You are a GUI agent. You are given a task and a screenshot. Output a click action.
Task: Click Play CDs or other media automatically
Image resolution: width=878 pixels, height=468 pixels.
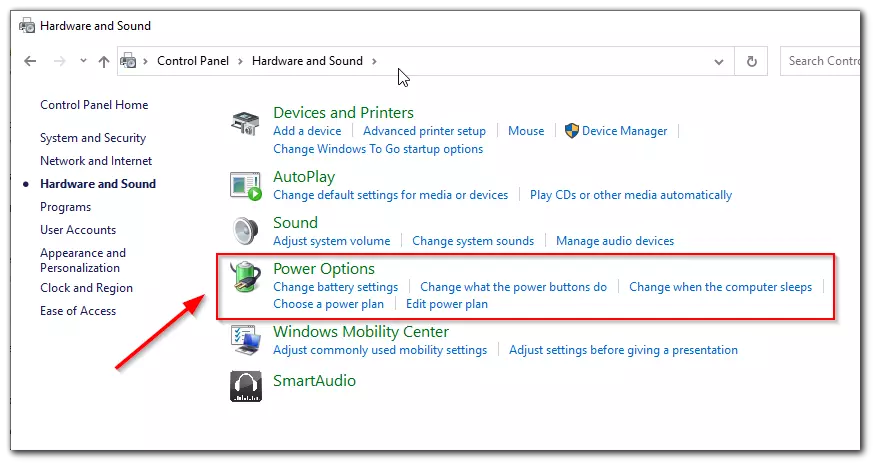coord(631,195)
